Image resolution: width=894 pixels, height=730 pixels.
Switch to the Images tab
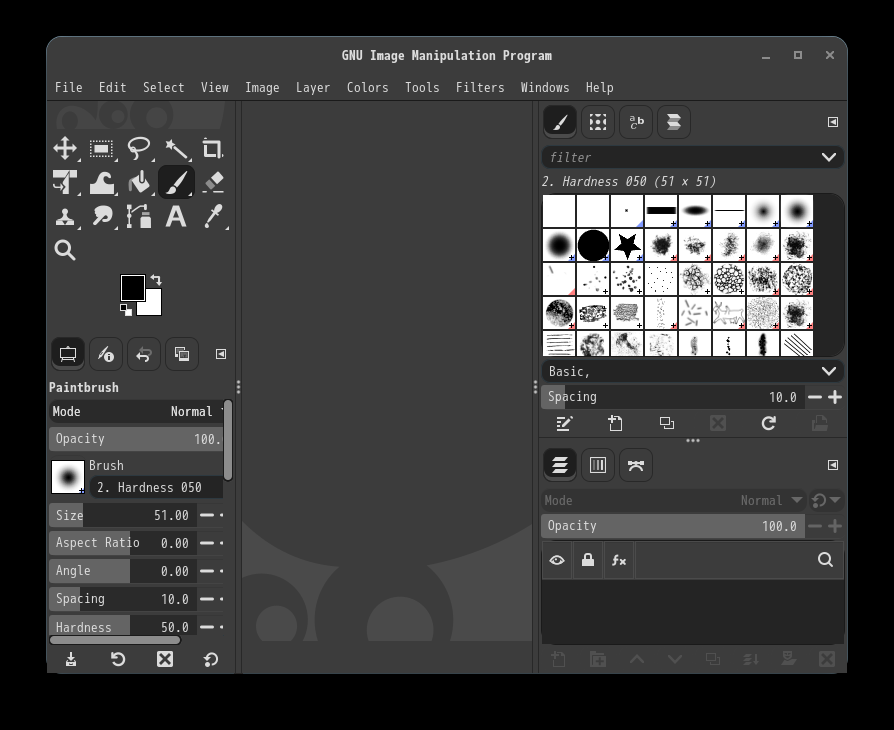(x=182, y=354)
